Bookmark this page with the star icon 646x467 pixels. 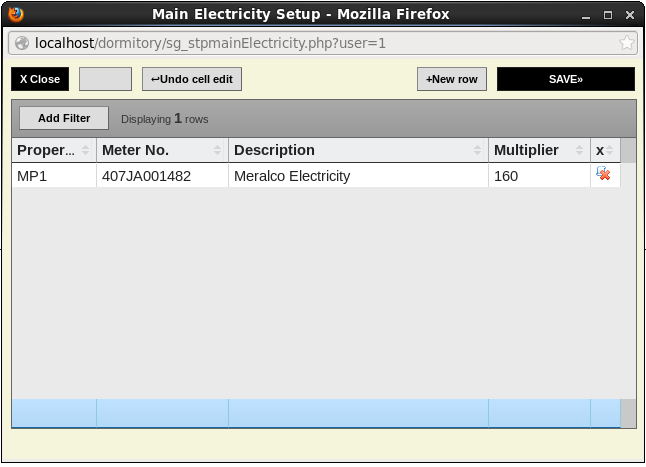[627, 43]
